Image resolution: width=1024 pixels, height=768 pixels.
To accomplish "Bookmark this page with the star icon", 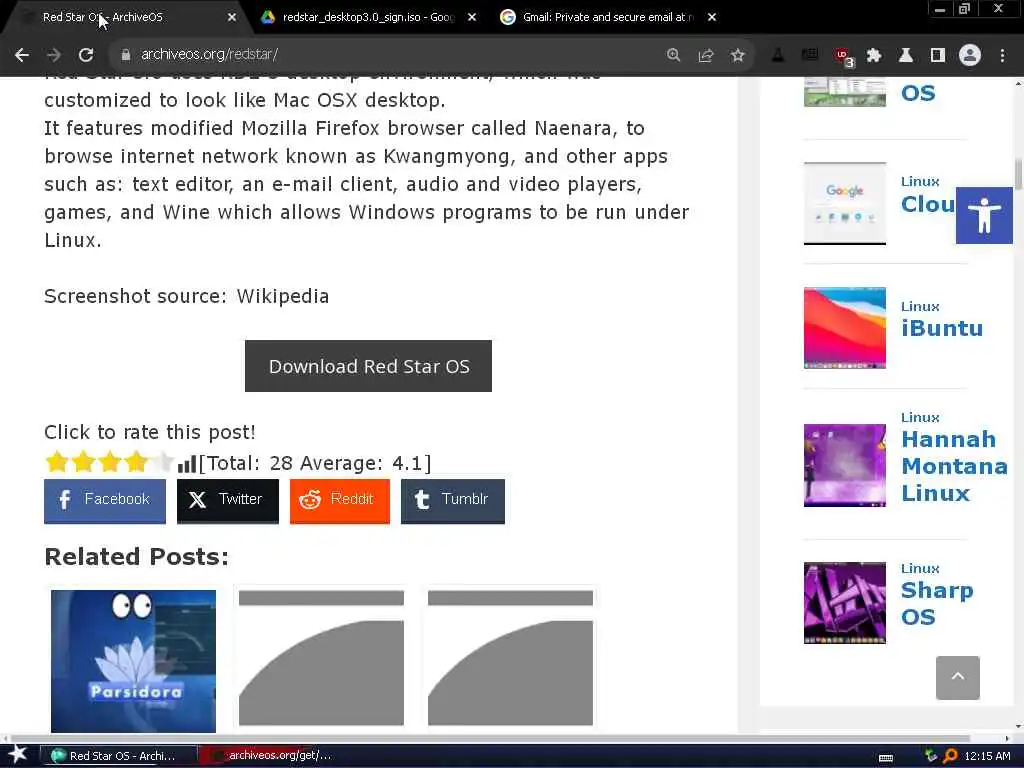I will pos(737,55).
